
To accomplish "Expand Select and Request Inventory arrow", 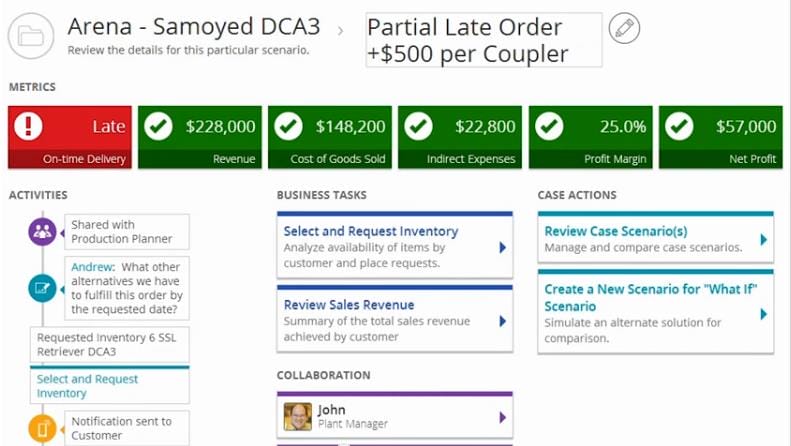I will tap(502, 247).
